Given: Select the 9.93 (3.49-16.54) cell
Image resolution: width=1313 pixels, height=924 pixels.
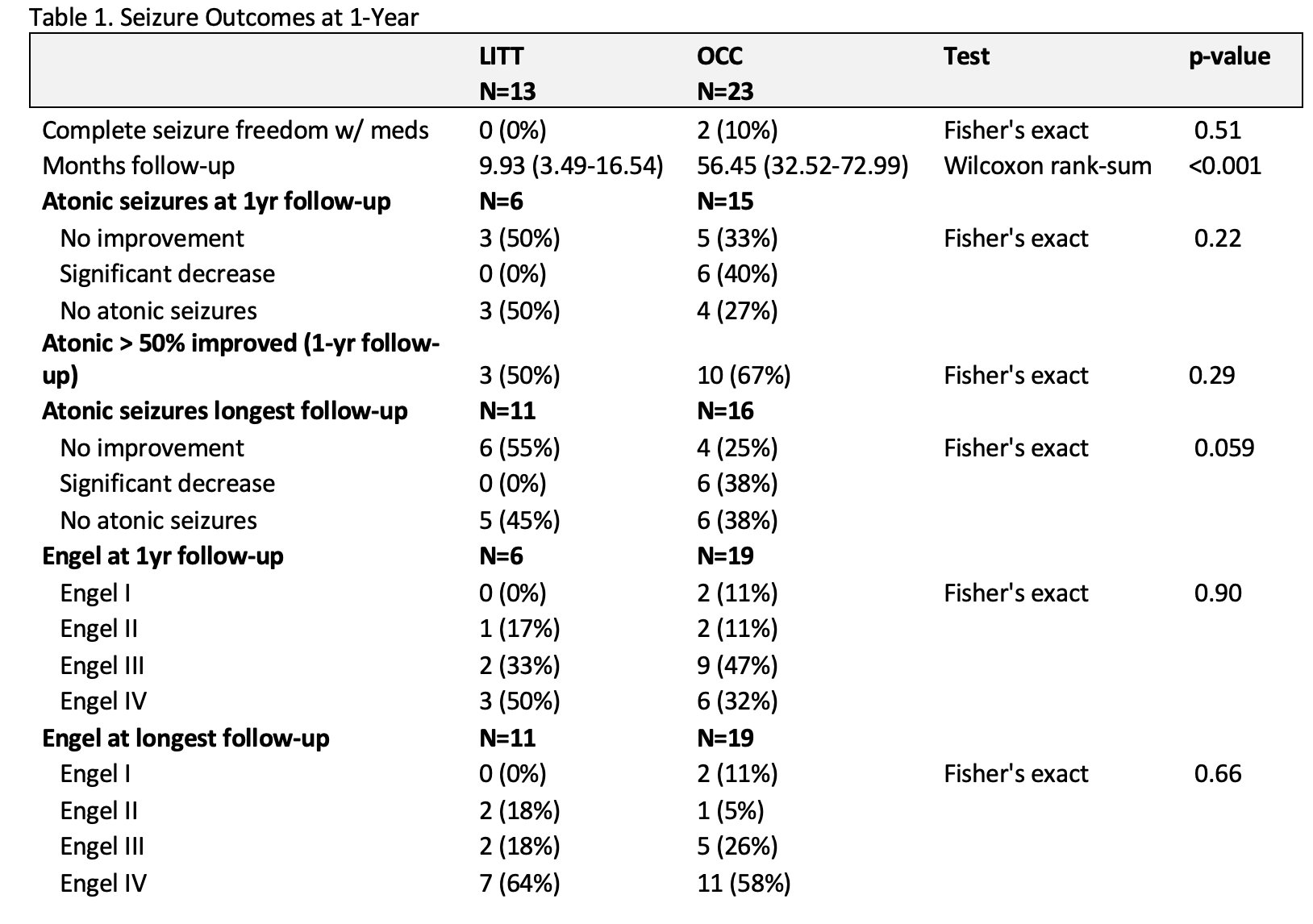Looking at the screenshot, I should point(571,165).
